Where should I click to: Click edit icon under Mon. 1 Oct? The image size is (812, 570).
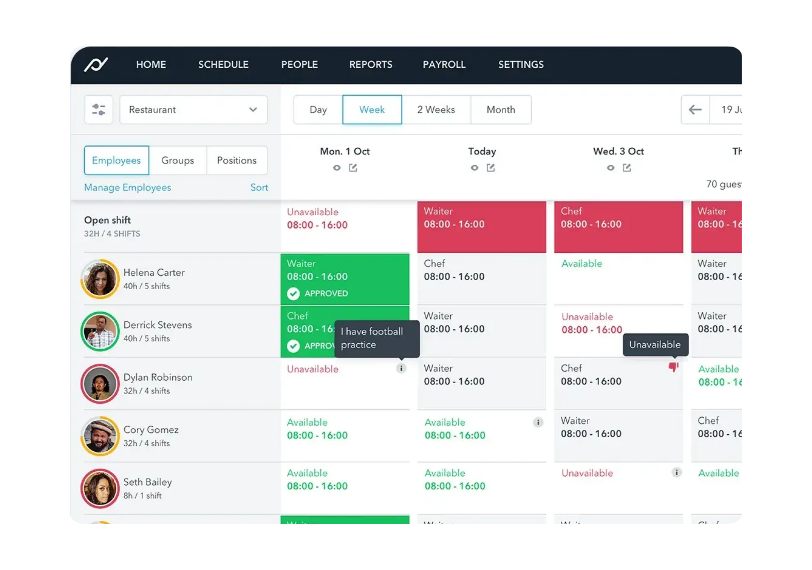353,168
